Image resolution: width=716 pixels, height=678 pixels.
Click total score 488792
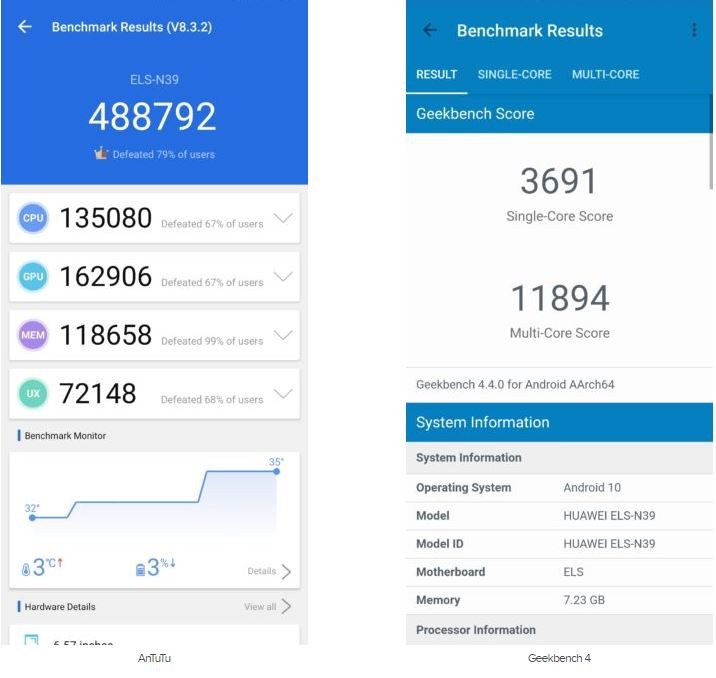(x=152, y=116)
